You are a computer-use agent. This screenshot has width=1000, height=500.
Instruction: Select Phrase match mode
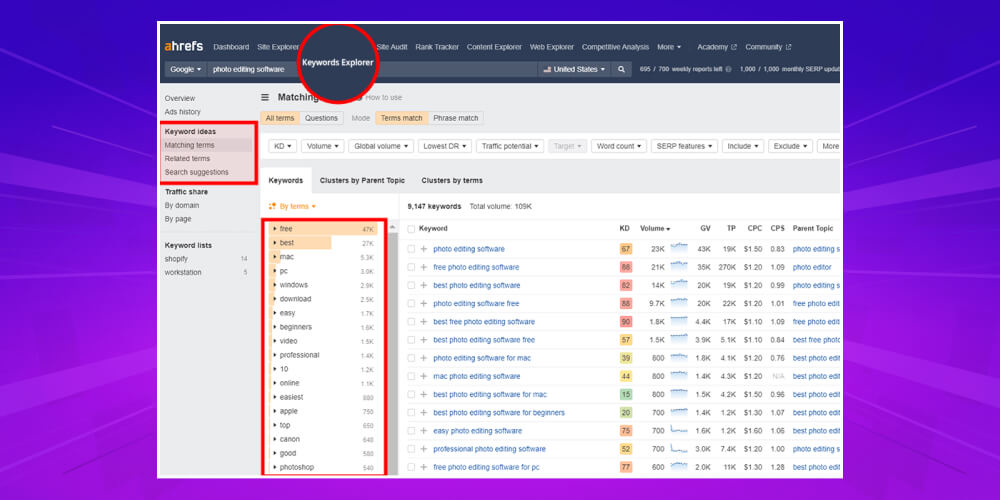[455, 118]
